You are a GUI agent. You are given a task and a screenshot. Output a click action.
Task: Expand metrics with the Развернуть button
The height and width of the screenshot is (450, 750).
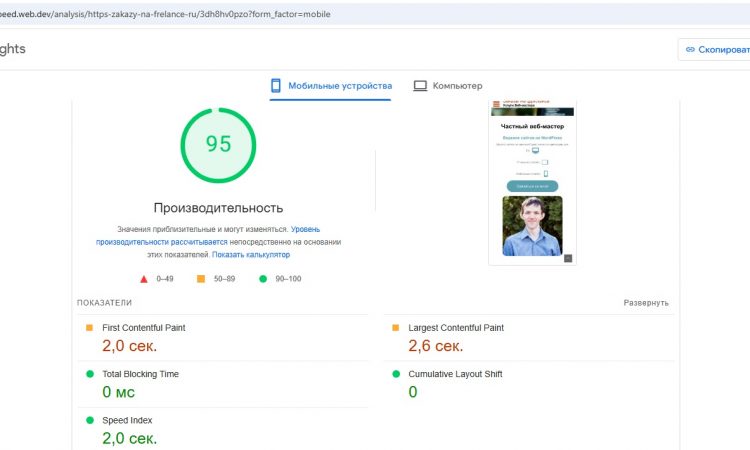tap(646, 303)
